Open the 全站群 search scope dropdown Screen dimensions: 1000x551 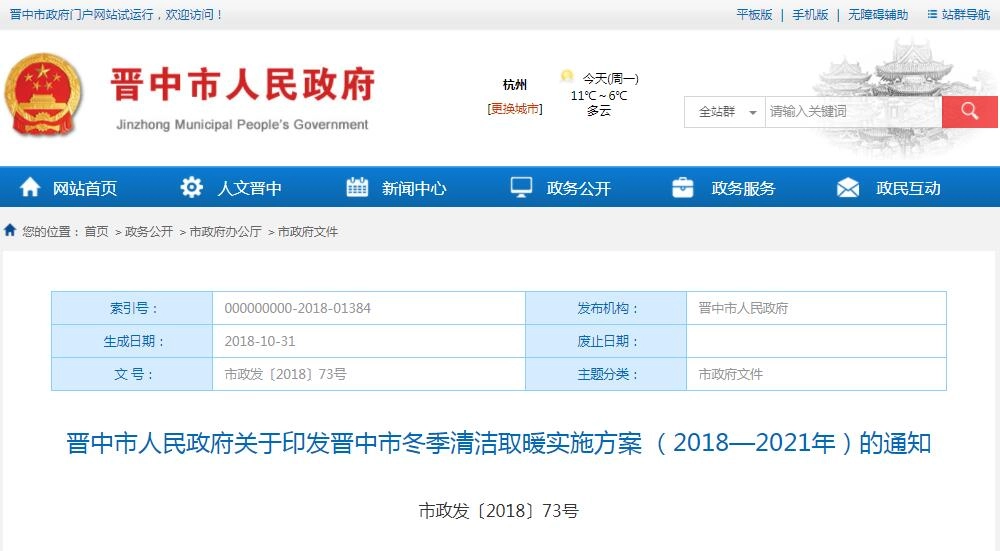pyautogui.click(x=725, y=112)
